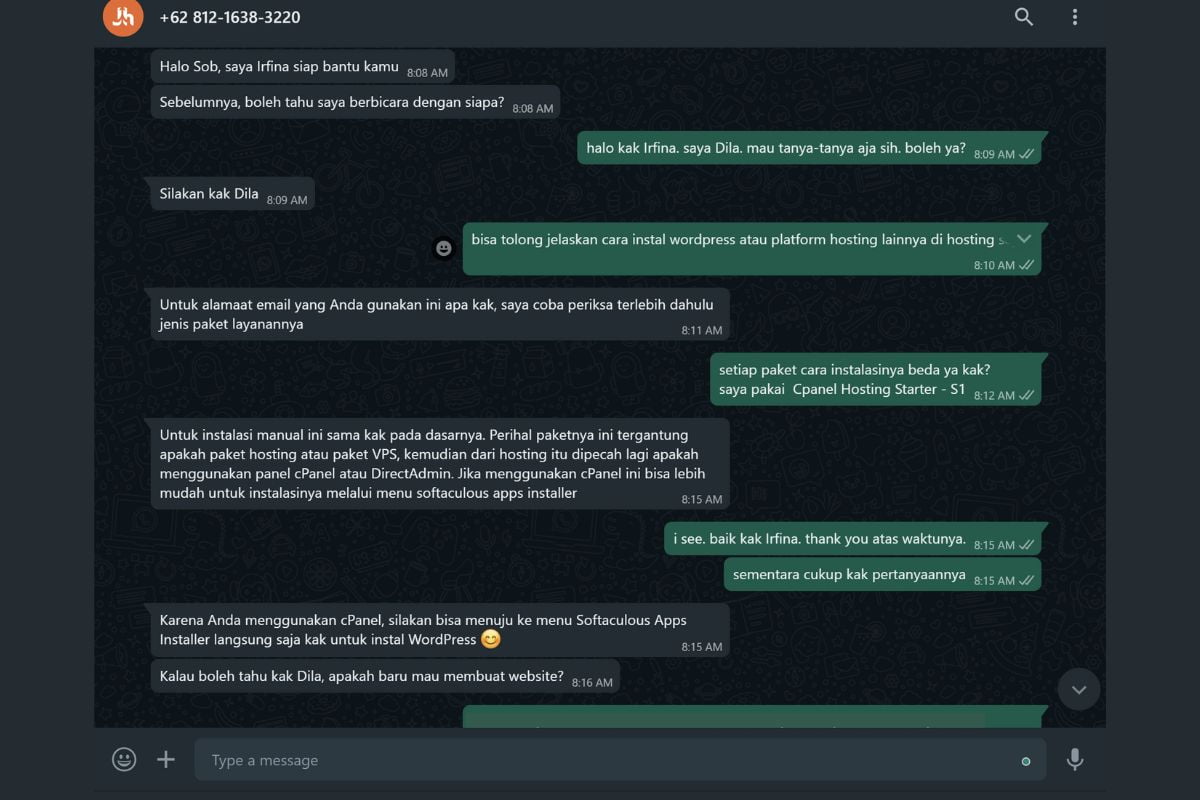
Task: React to the WordPress install question message
Action: tap(444, 249)
